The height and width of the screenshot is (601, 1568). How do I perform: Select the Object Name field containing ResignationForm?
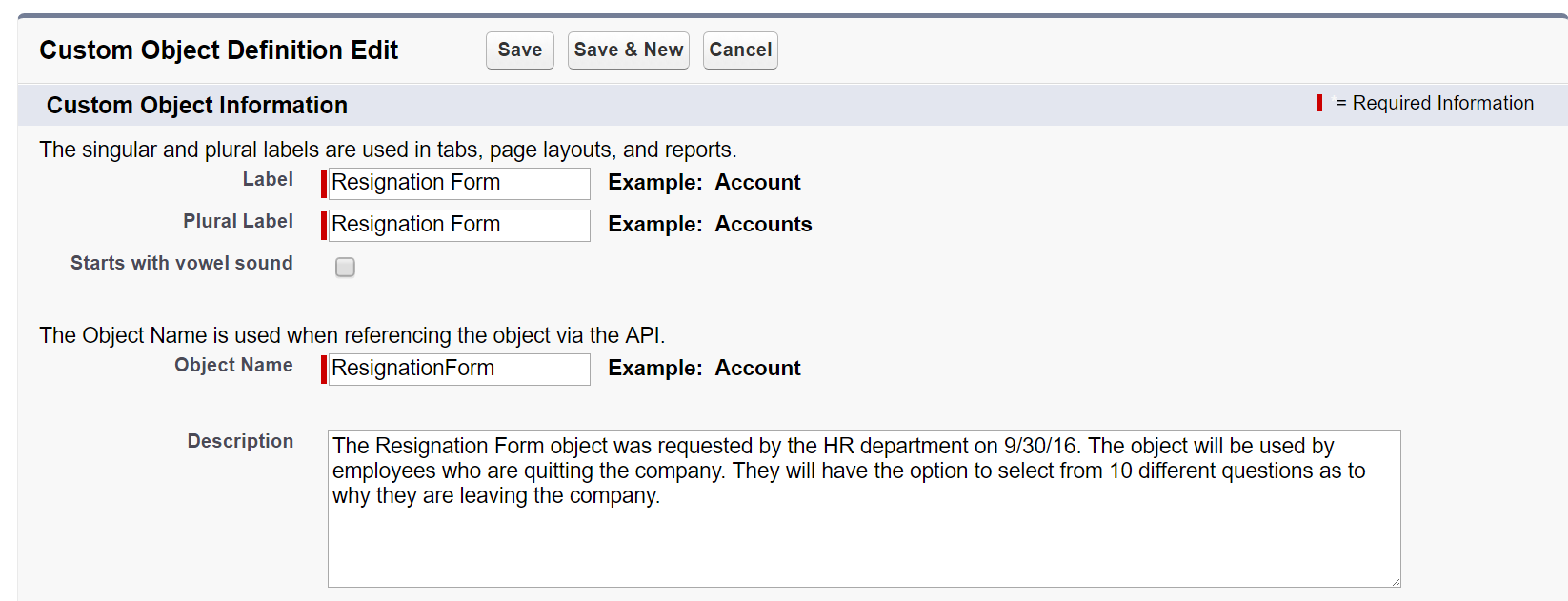458,370
